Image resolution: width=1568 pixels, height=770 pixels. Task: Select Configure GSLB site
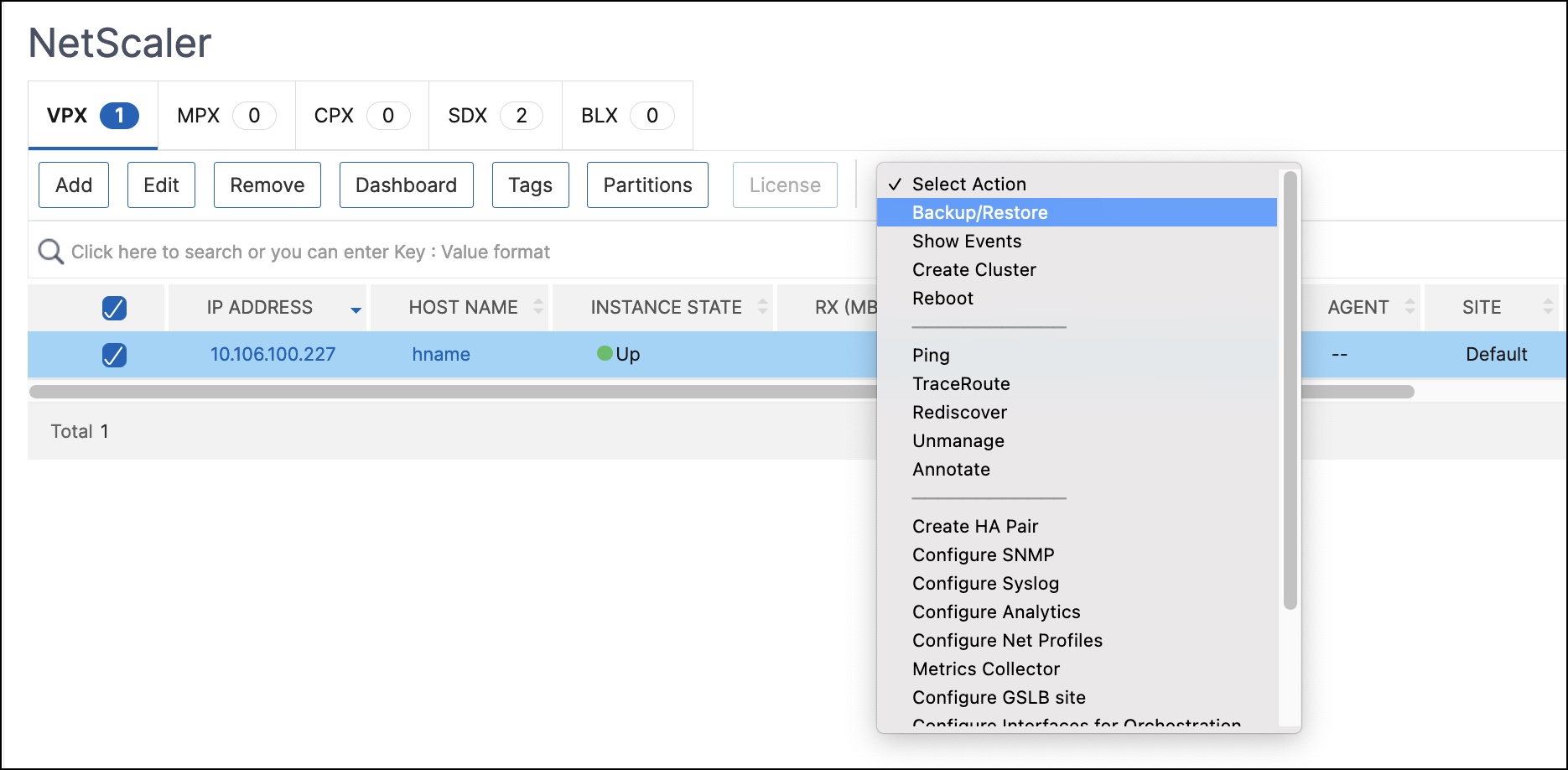click(x=1077, y=697)
